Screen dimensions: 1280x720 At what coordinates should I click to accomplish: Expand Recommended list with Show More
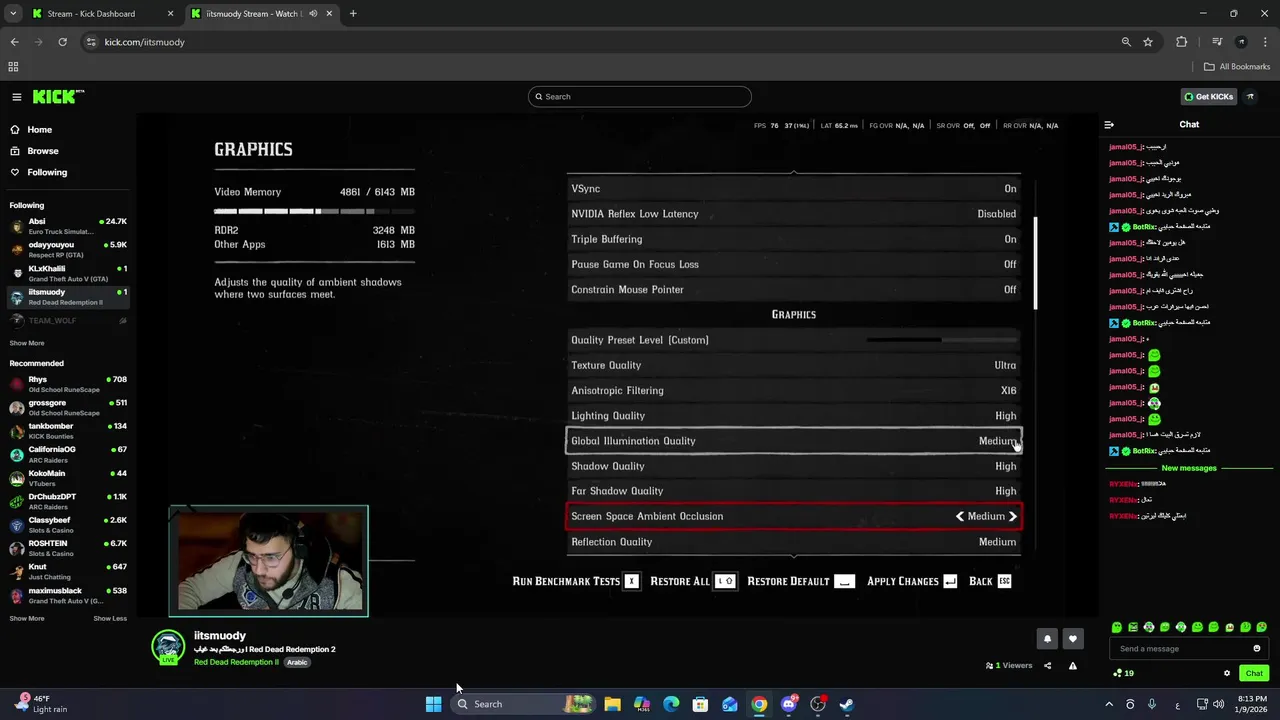[x=27, y=618]
